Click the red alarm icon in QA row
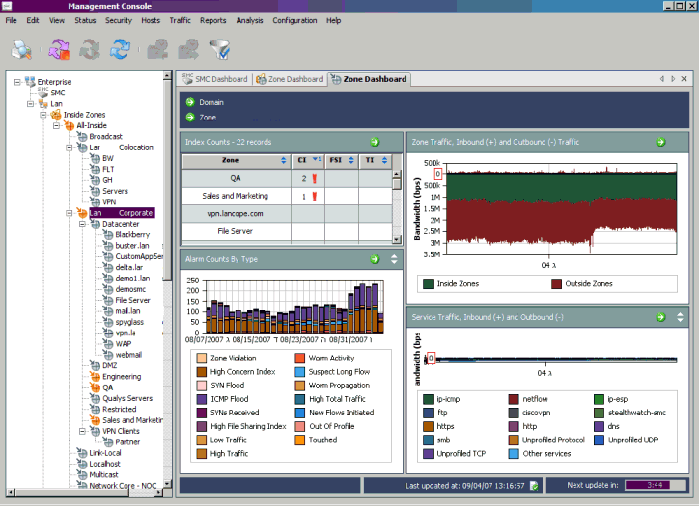Viewport: 699px width, 506px height. tap(315, 178)
